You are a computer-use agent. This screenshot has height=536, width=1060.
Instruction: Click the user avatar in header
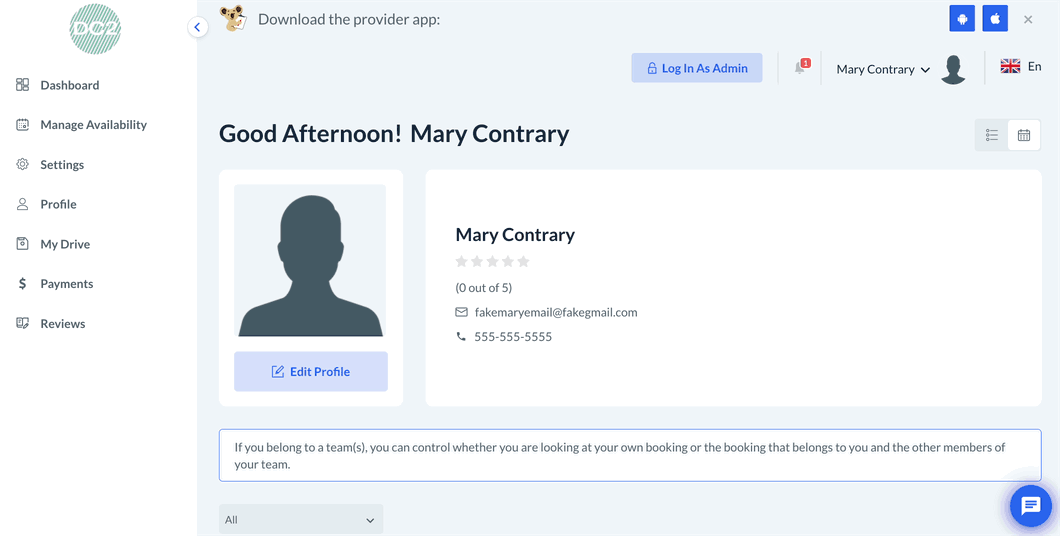point(954,69)
